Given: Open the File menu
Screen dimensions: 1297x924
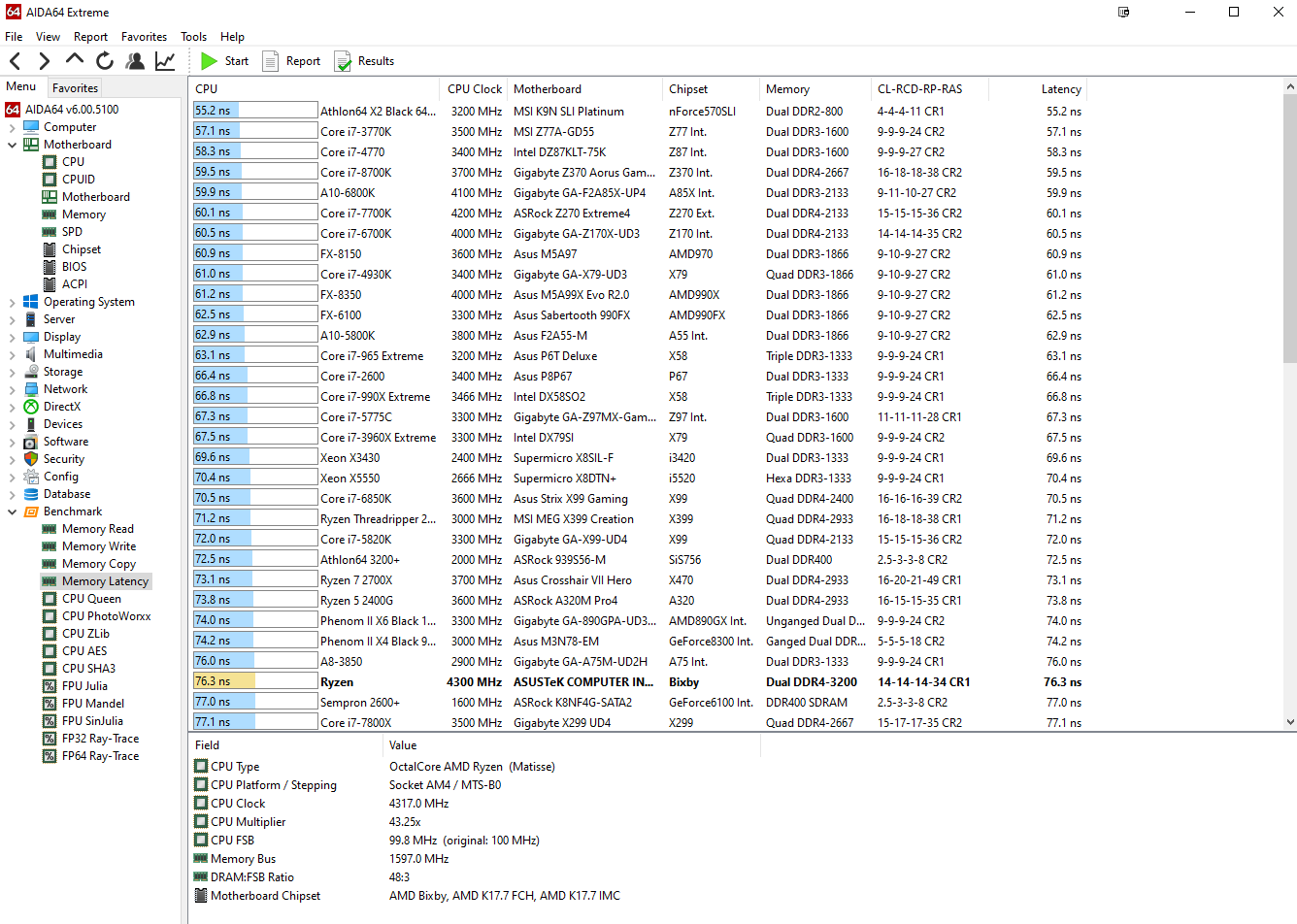Looking at the screenshot, I should tap(14, 37).
